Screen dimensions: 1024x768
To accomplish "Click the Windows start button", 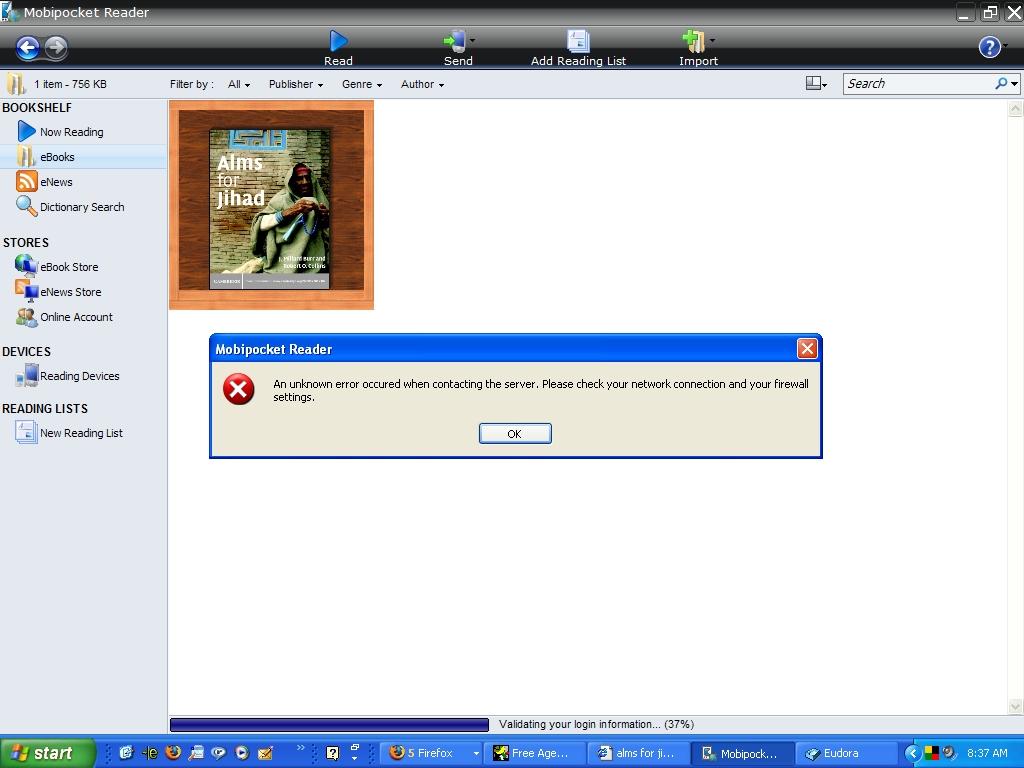I will [x=48, y=753].
